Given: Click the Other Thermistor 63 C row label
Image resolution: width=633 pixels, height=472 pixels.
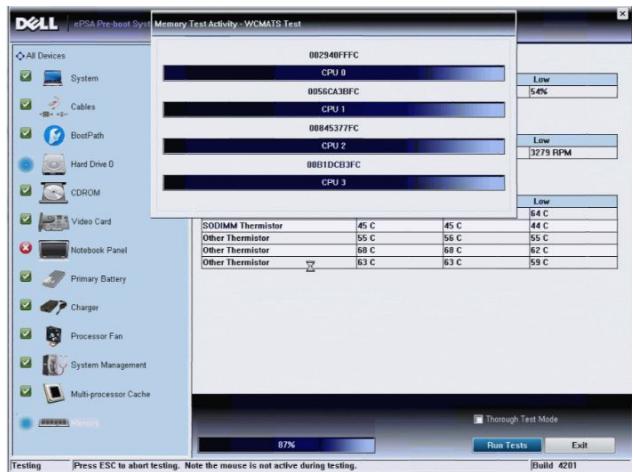Looking at the screenshot, I should click(236, 262).
